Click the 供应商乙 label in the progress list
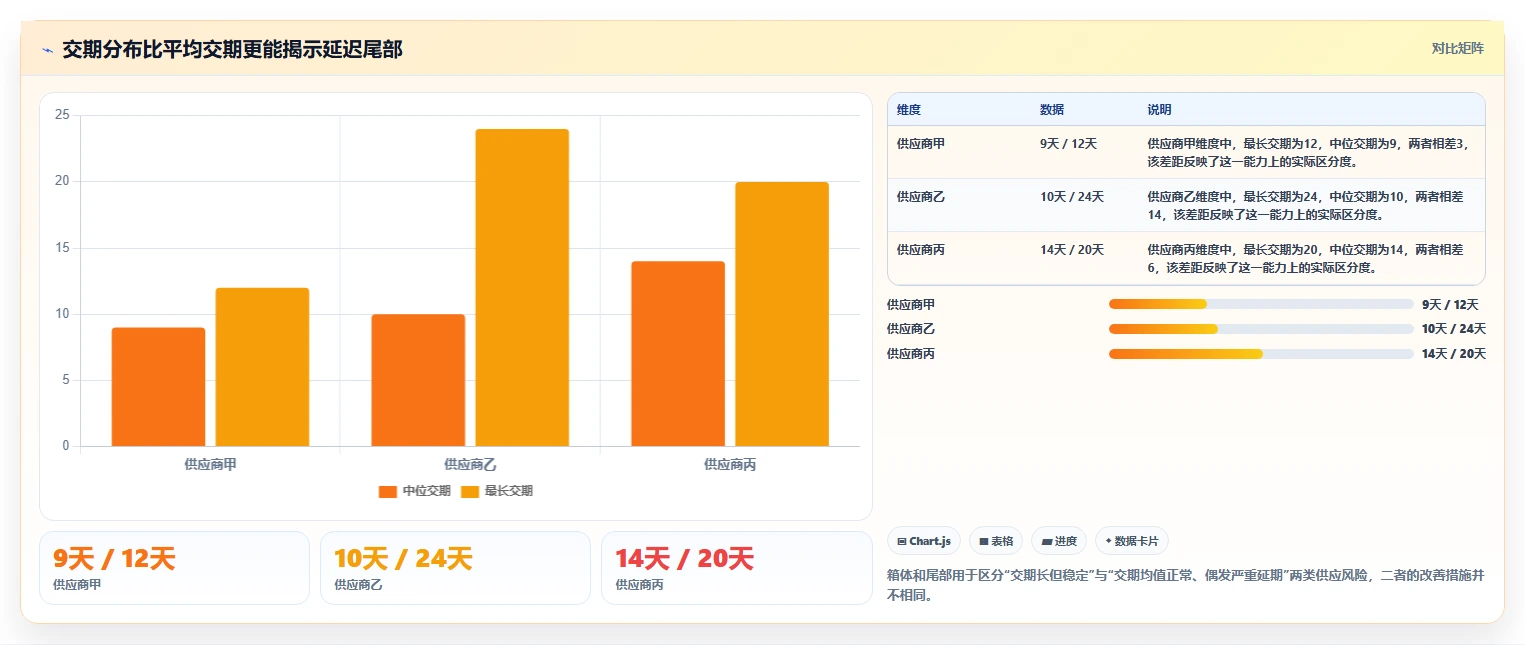Image resolution: width=1525 pixels, height=645 pixels. click(x=911, y=329)
